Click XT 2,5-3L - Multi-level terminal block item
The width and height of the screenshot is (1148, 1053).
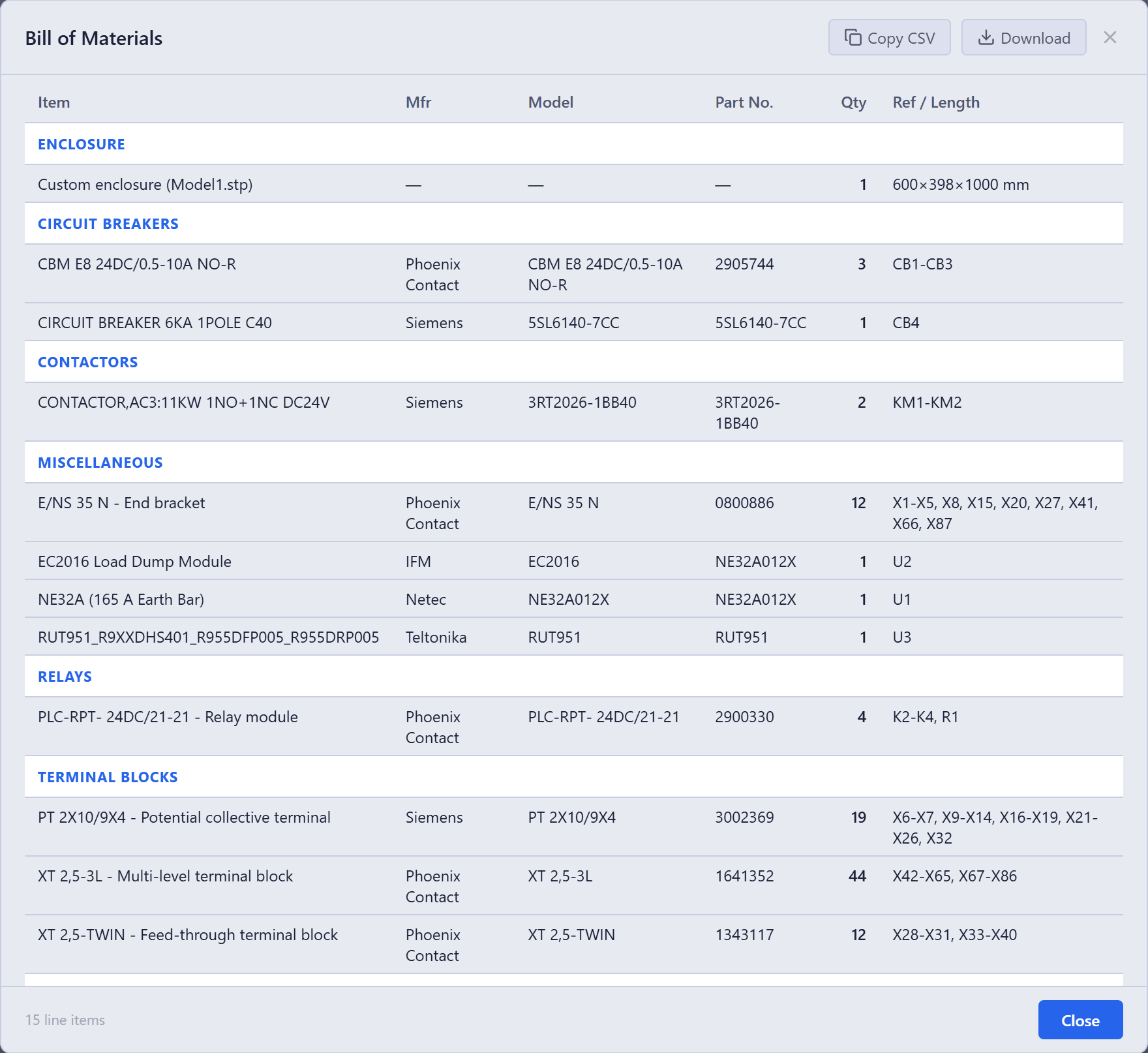(x=166, y=876)
